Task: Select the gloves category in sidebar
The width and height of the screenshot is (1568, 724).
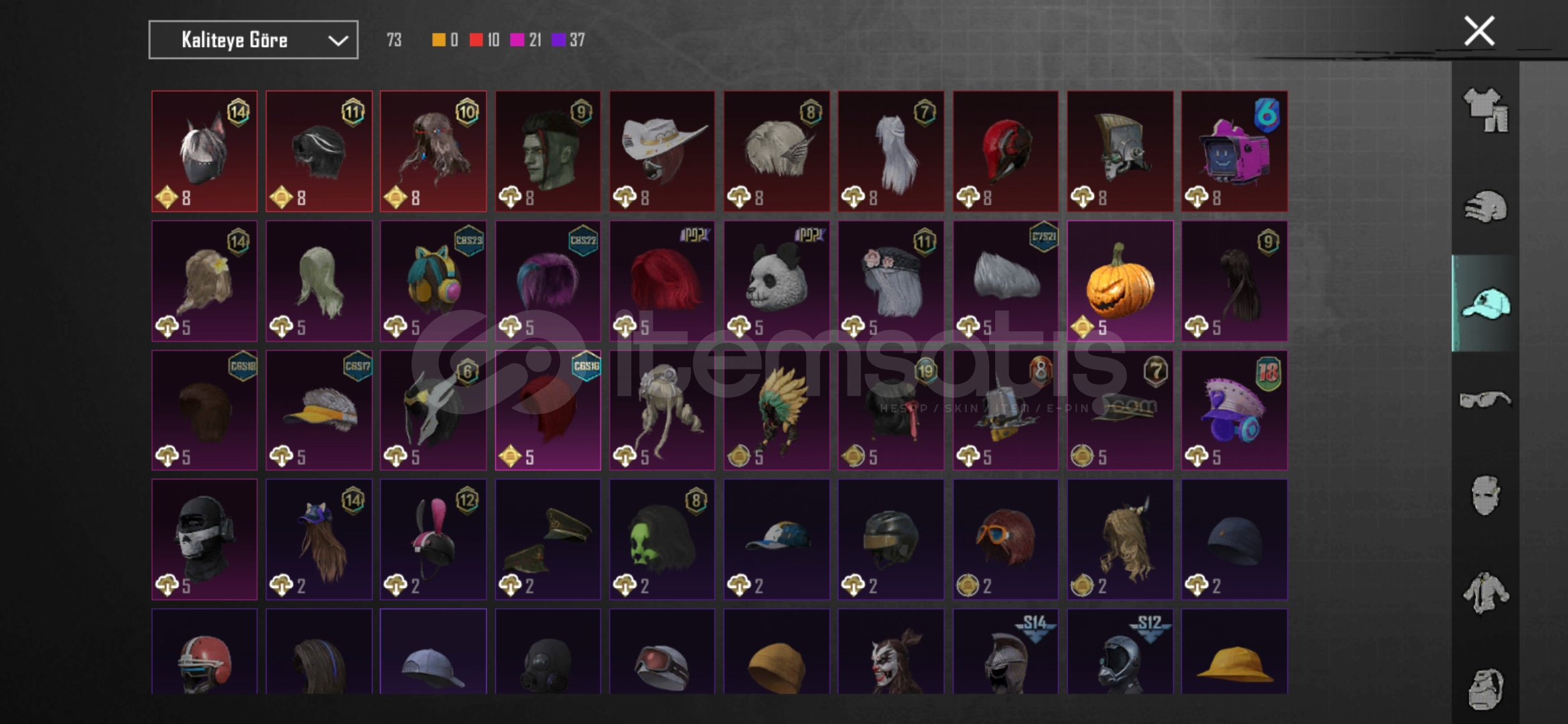Action: 1486,206
